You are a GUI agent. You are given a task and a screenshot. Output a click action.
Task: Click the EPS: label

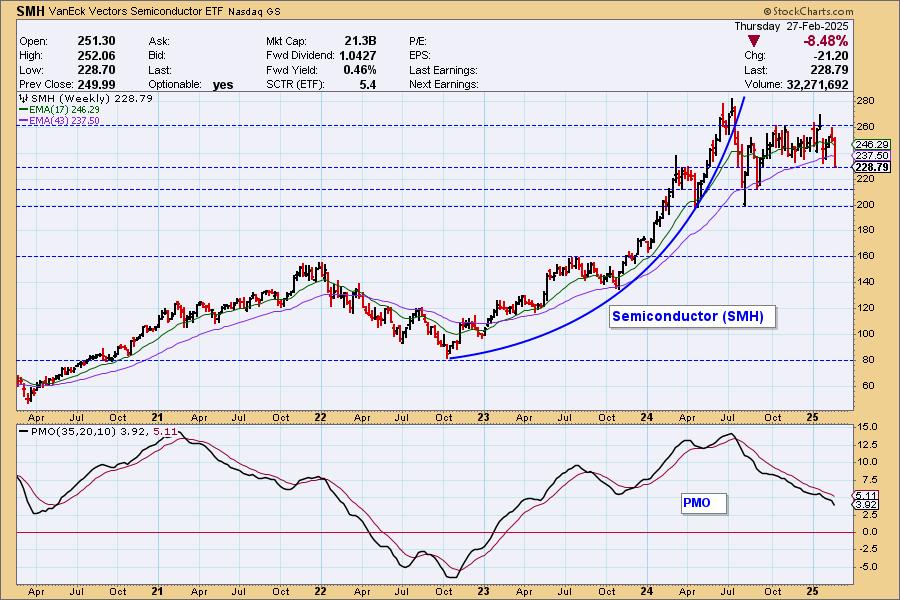(420, 56)
